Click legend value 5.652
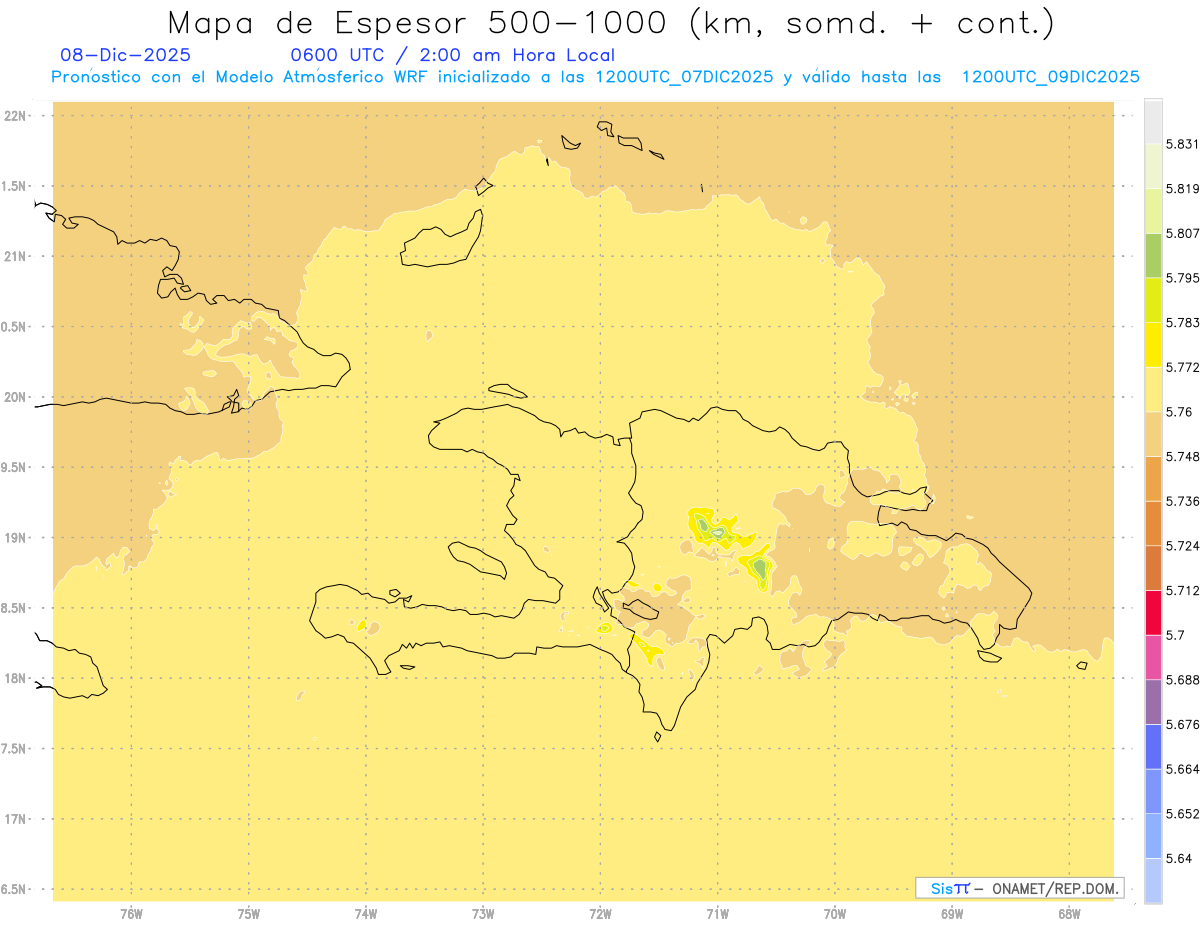The image size is (1200, 927). 1183,814
